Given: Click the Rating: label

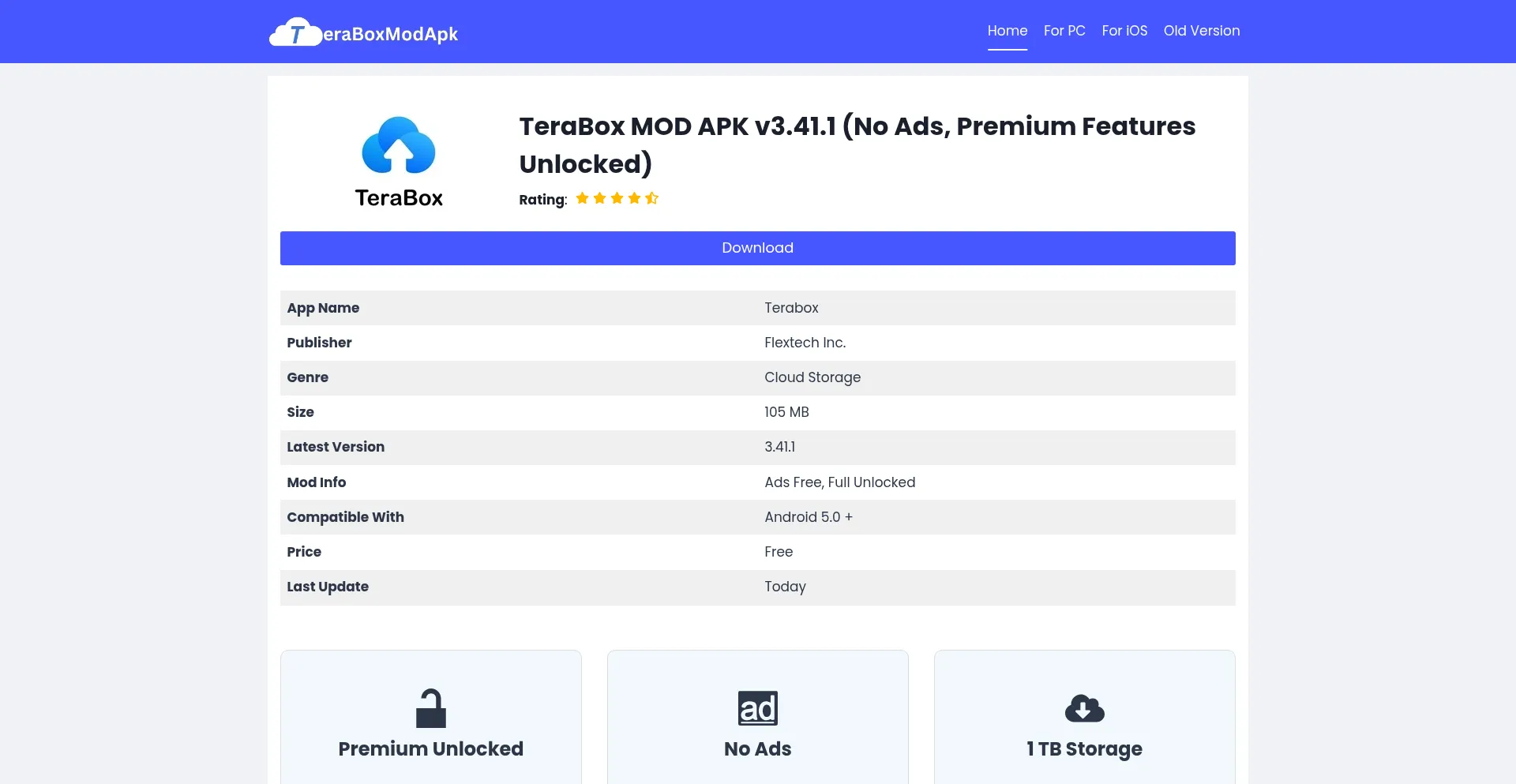Looking at the screenshot, I should [543, 200].
